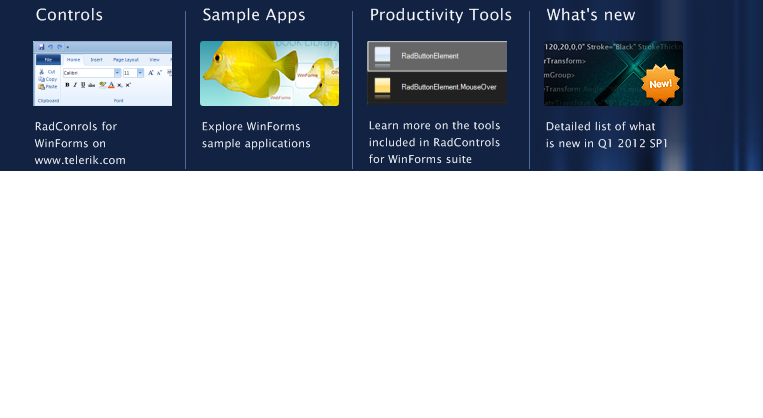Click the yellow icon beside RadButtonElement.MouseOver
This screenshot has height=418, width=763.
(384, 88)
